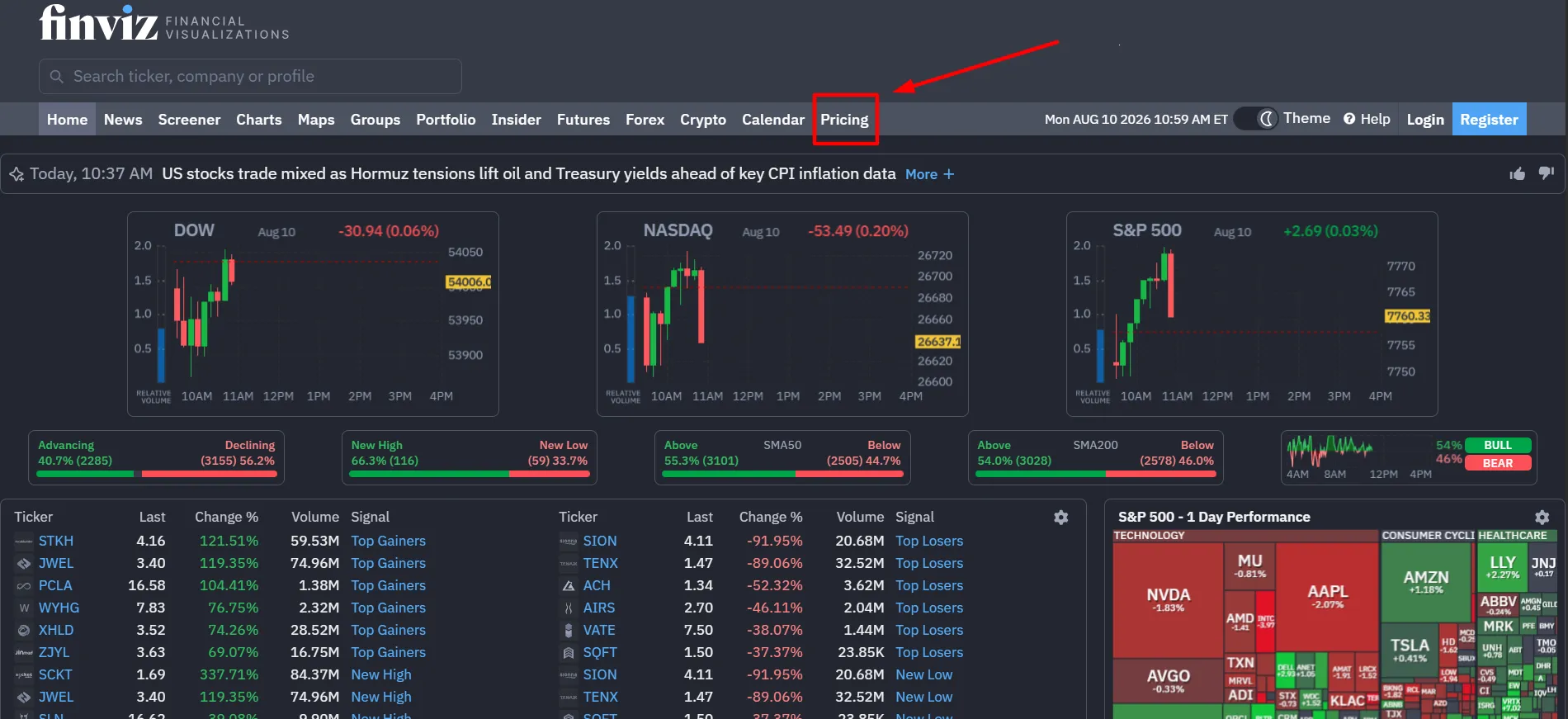Screen dimensions: 1568x719
Task: Open Top Gainers signal for WYHG
Action: click(x=389, y=608)
